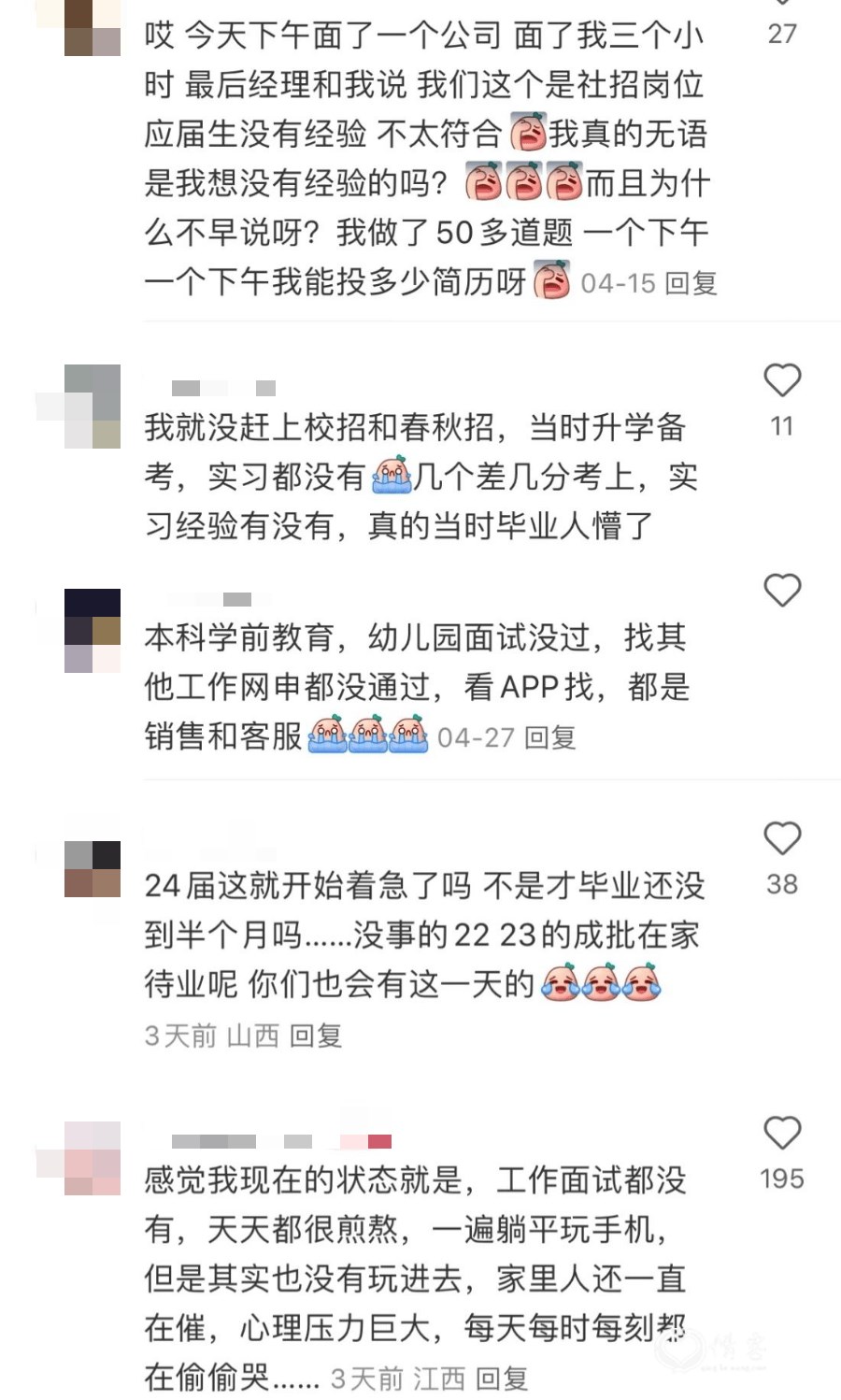This screenshot has height=1400, width=841.
Task: Tap 回复 on the 04-15 comment
Action: point(691,283)
